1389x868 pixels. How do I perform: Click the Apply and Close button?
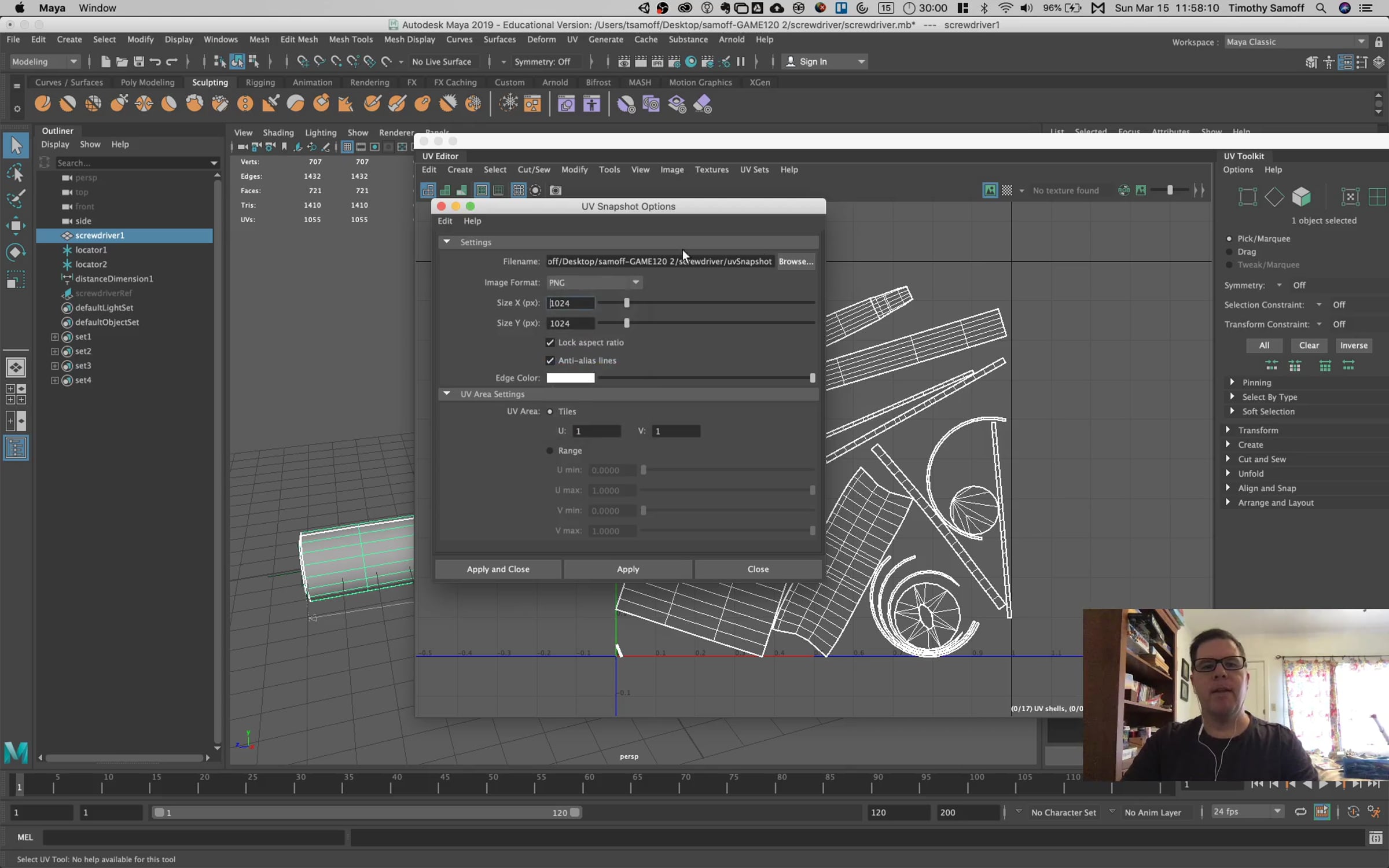[498, 569]
